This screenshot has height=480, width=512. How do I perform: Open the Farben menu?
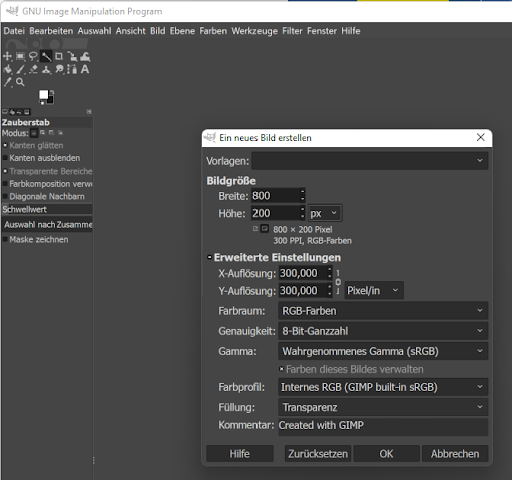pos(213,31)
